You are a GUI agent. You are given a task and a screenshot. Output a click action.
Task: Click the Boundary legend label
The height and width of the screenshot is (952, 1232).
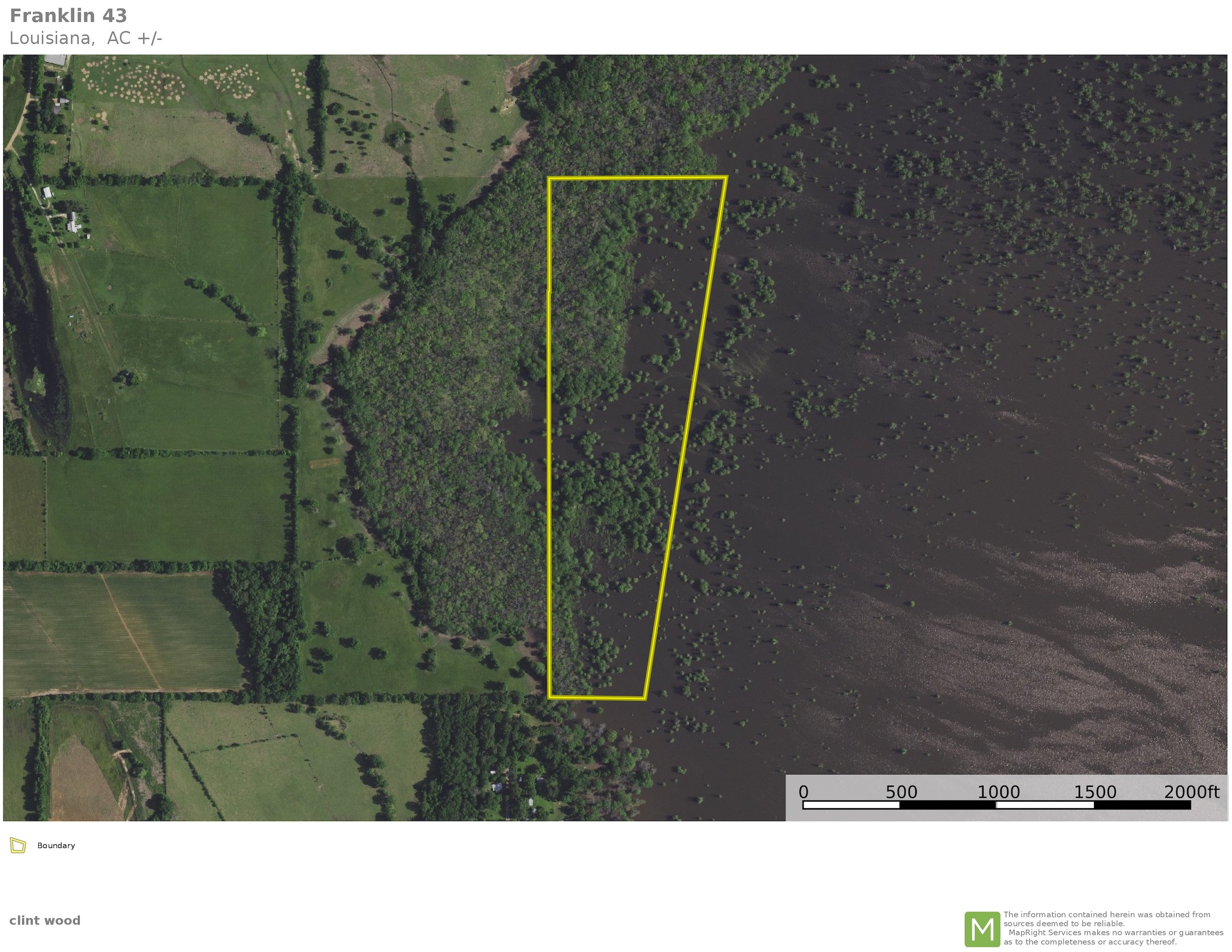point(56,845)
